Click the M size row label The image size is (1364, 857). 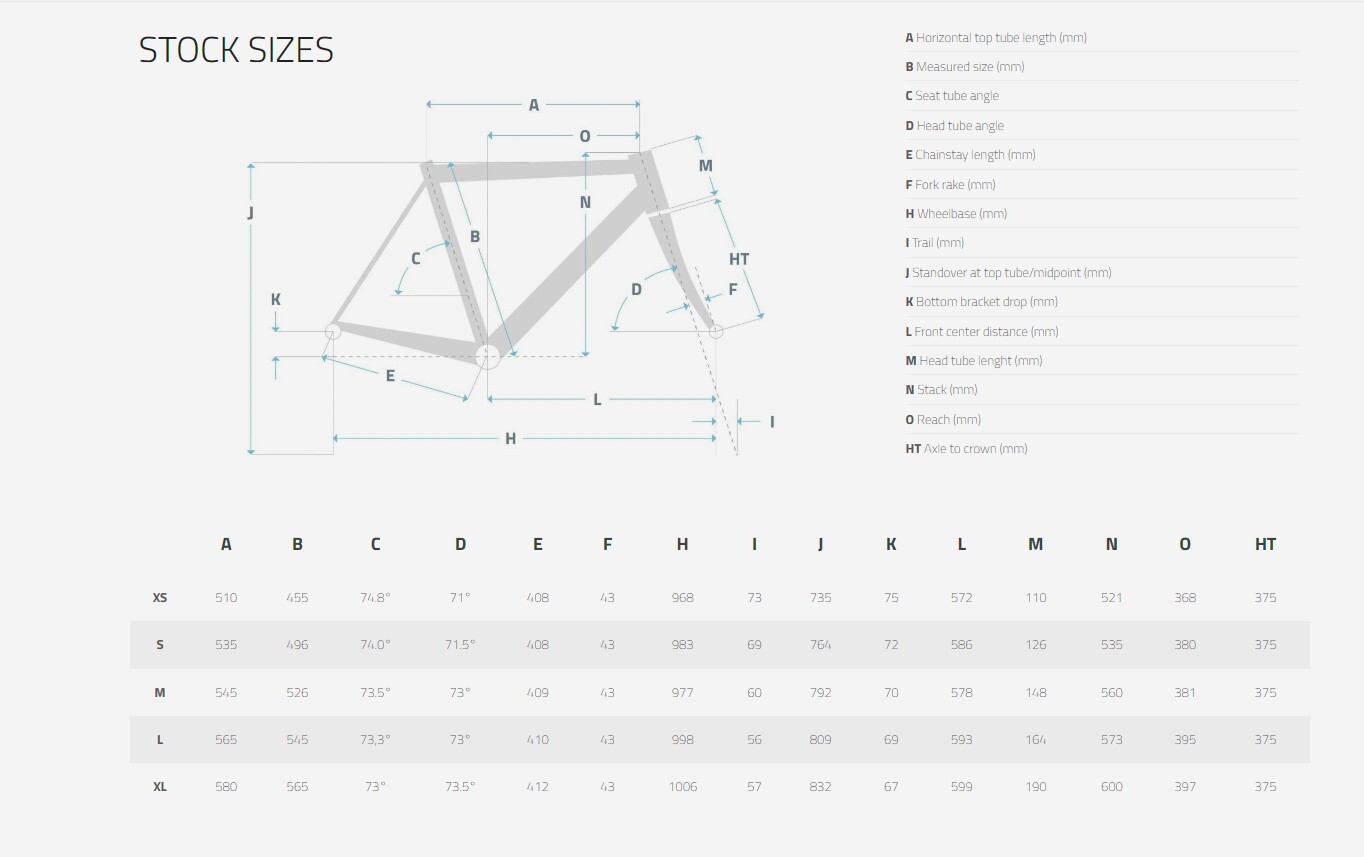[x=160, y=693]
